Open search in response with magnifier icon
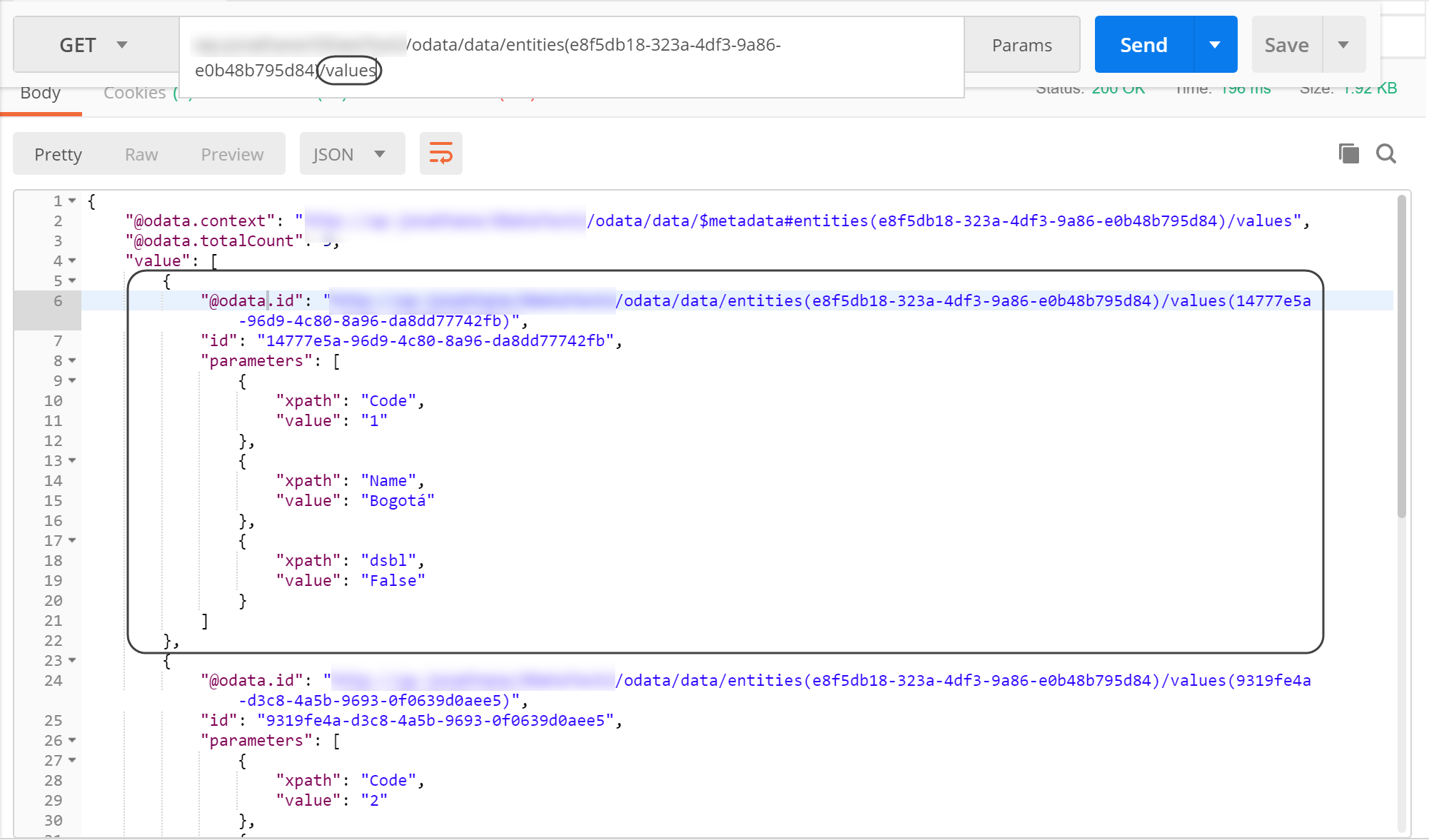 [1386, 153]
